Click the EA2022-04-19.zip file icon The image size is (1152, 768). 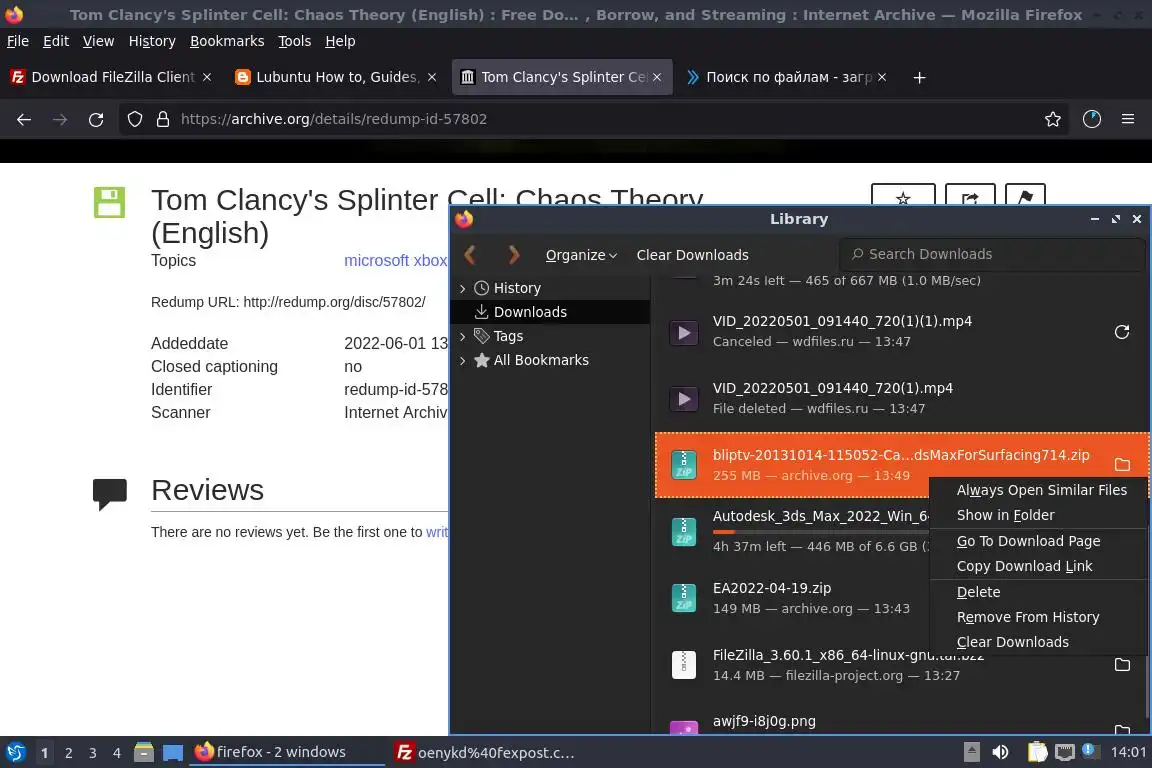pos(684,598)
